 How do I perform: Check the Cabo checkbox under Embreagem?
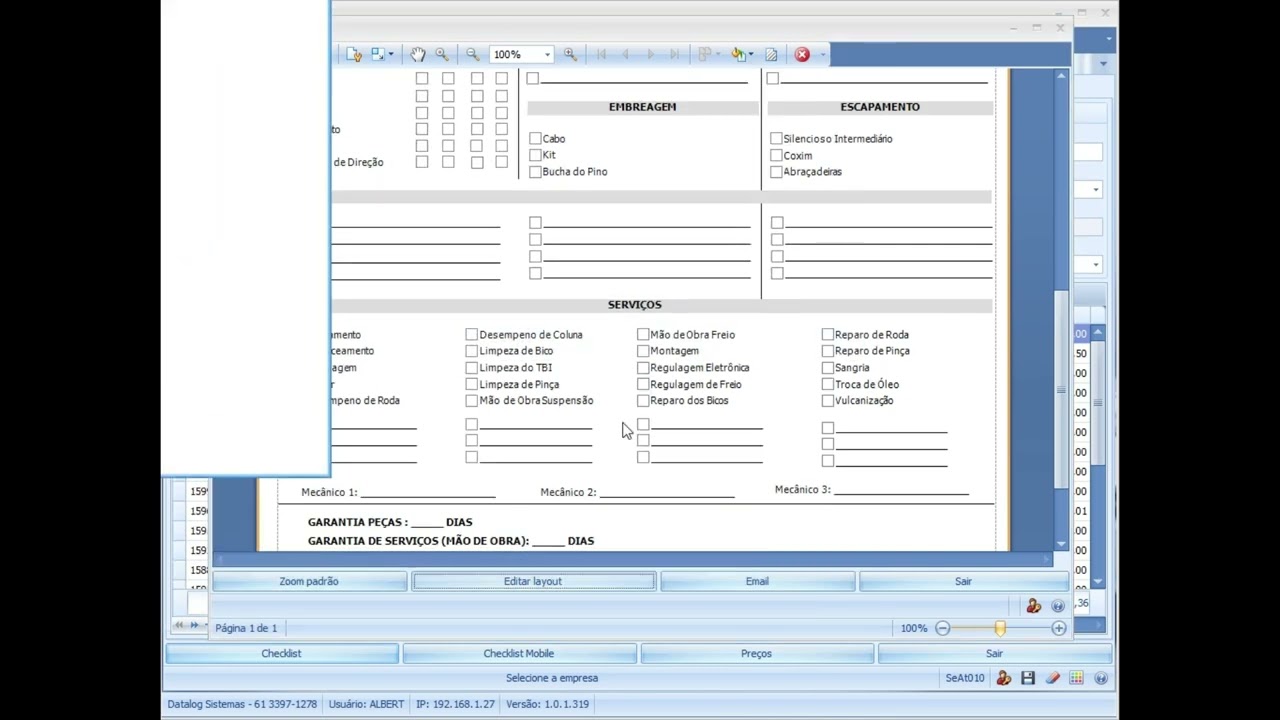tap(535, 139)
